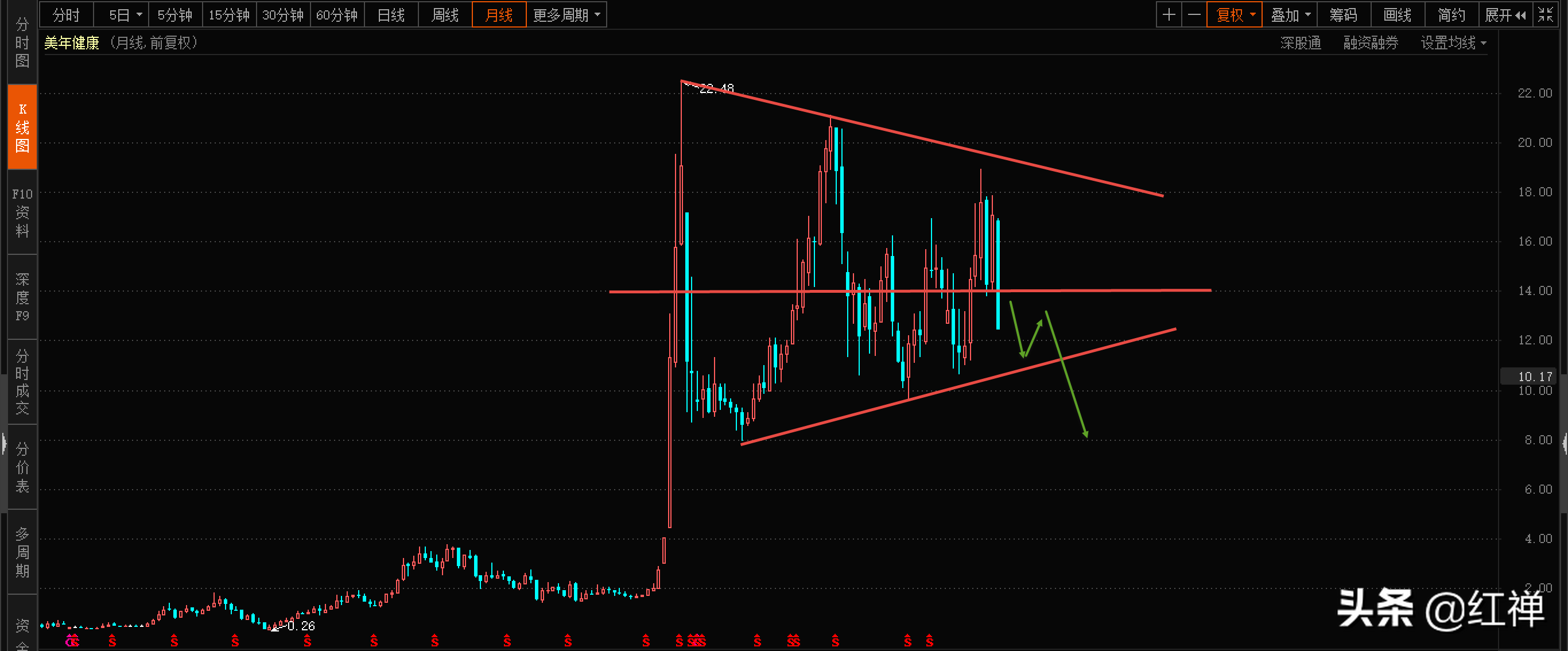Open the 设置均线 moving average dropdown

tap(1453, 42)
